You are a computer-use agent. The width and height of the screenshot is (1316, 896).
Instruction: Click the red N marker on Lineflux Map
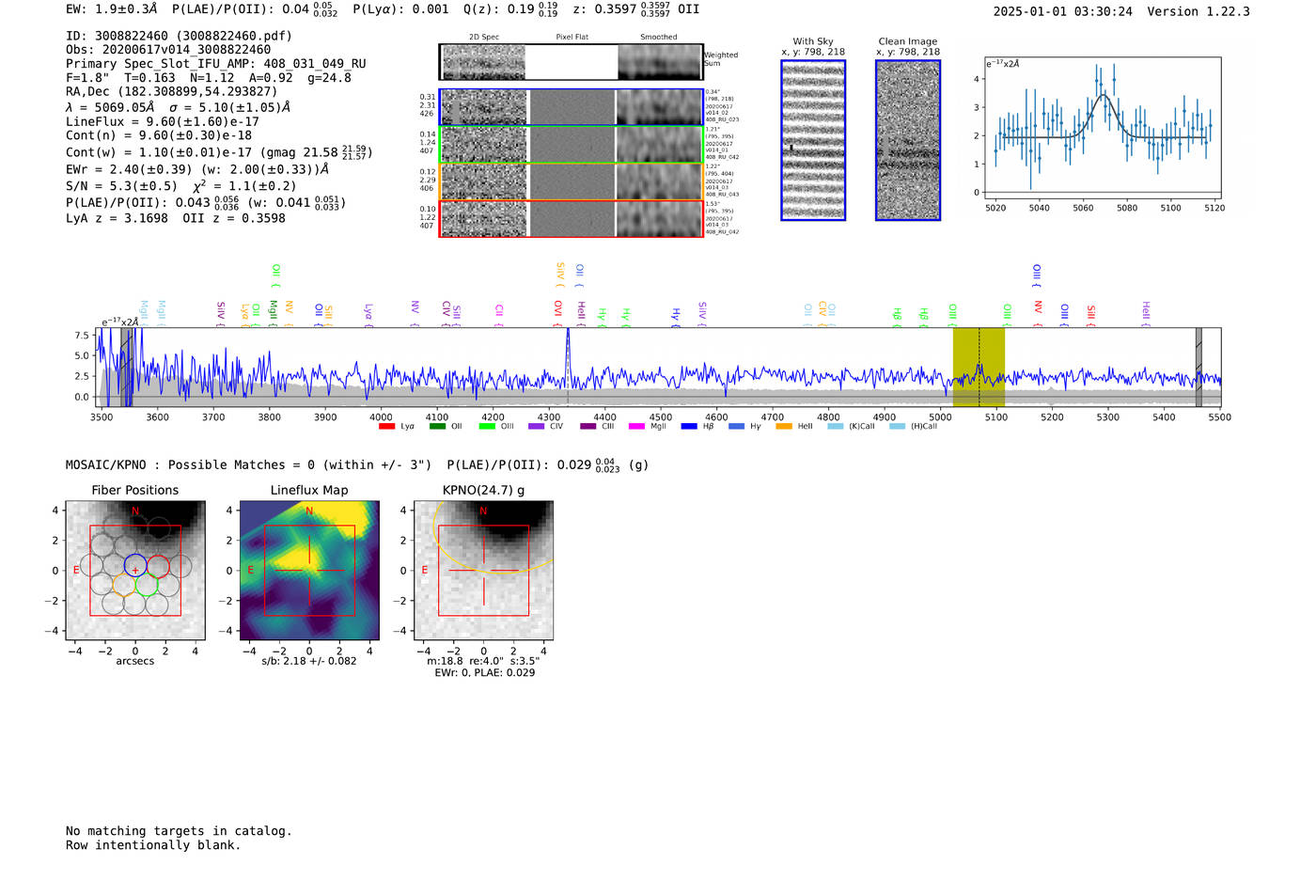pos(309,511)
